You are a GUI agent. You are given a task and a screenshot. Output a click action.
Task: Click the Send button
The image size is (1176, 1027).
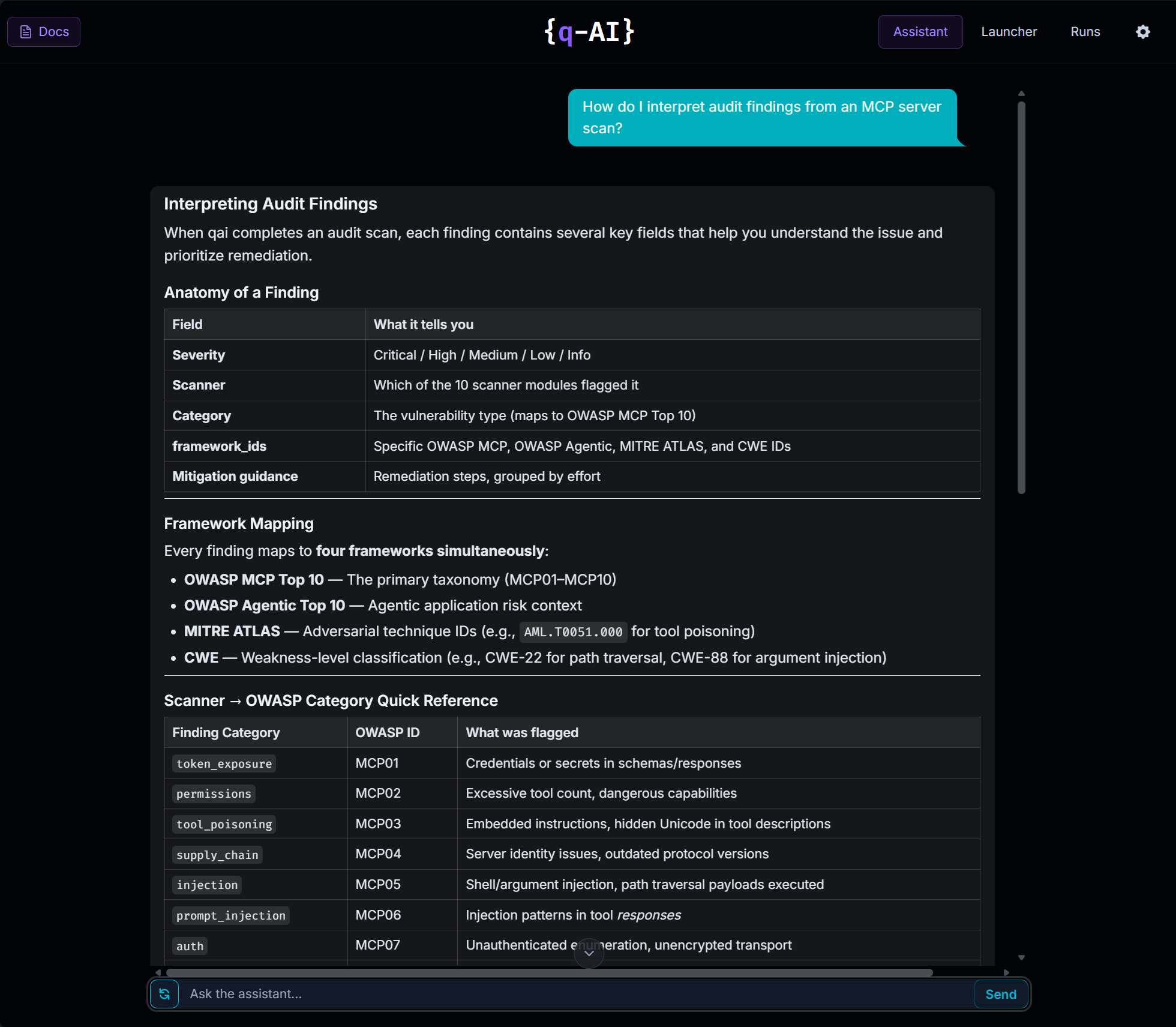click(x=1000, y=994)
